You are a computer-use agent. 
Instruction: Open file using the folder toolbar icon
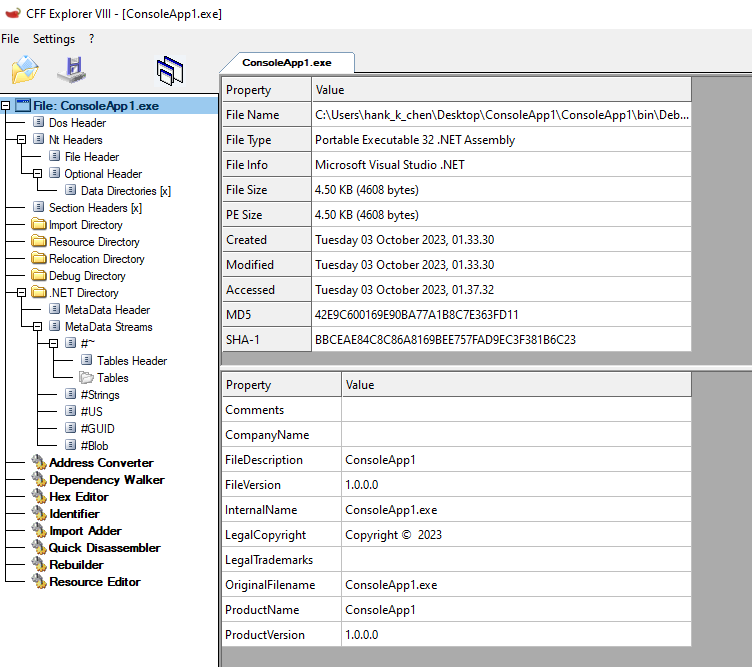coord(25,70)
